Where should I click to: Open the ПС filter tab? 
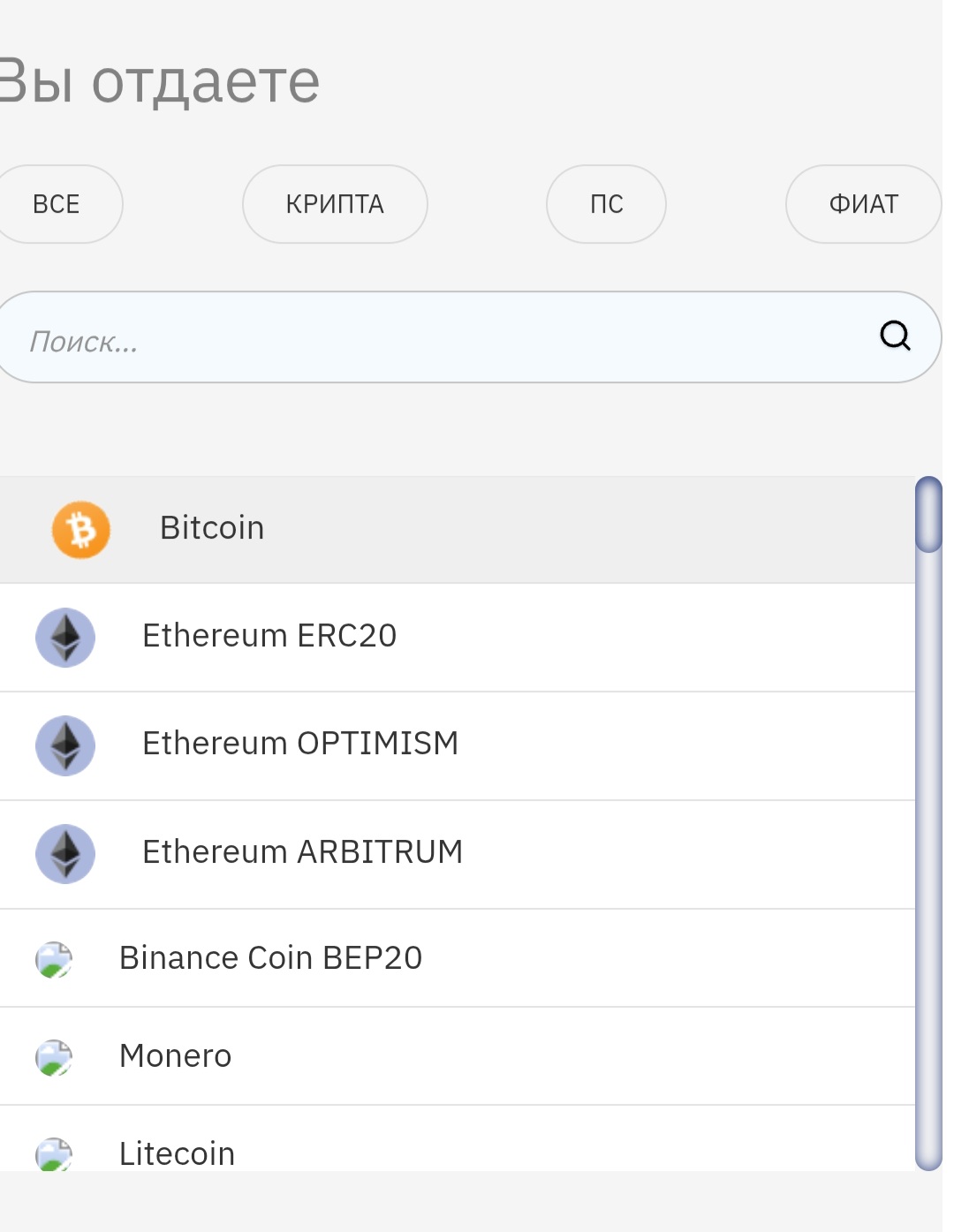point(606,204)
